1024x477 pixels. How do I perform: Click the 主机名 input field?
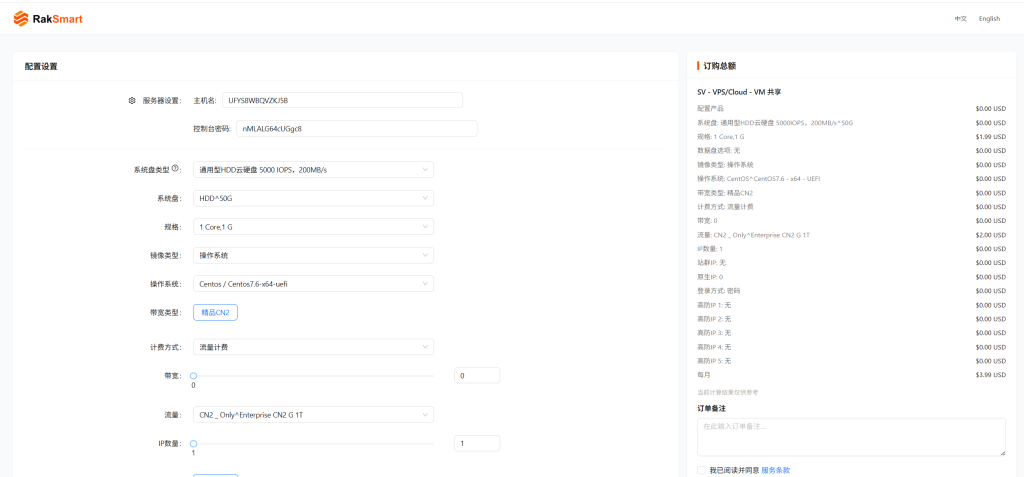click(342, 100)
